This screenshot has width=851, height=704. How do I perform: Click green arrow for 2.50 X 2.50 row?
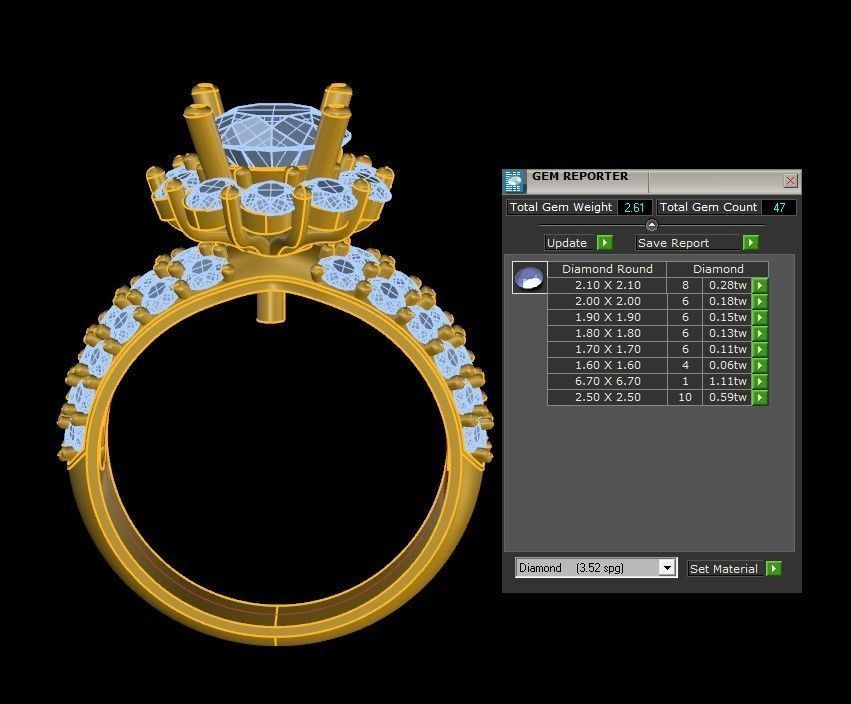click(760, 397)
